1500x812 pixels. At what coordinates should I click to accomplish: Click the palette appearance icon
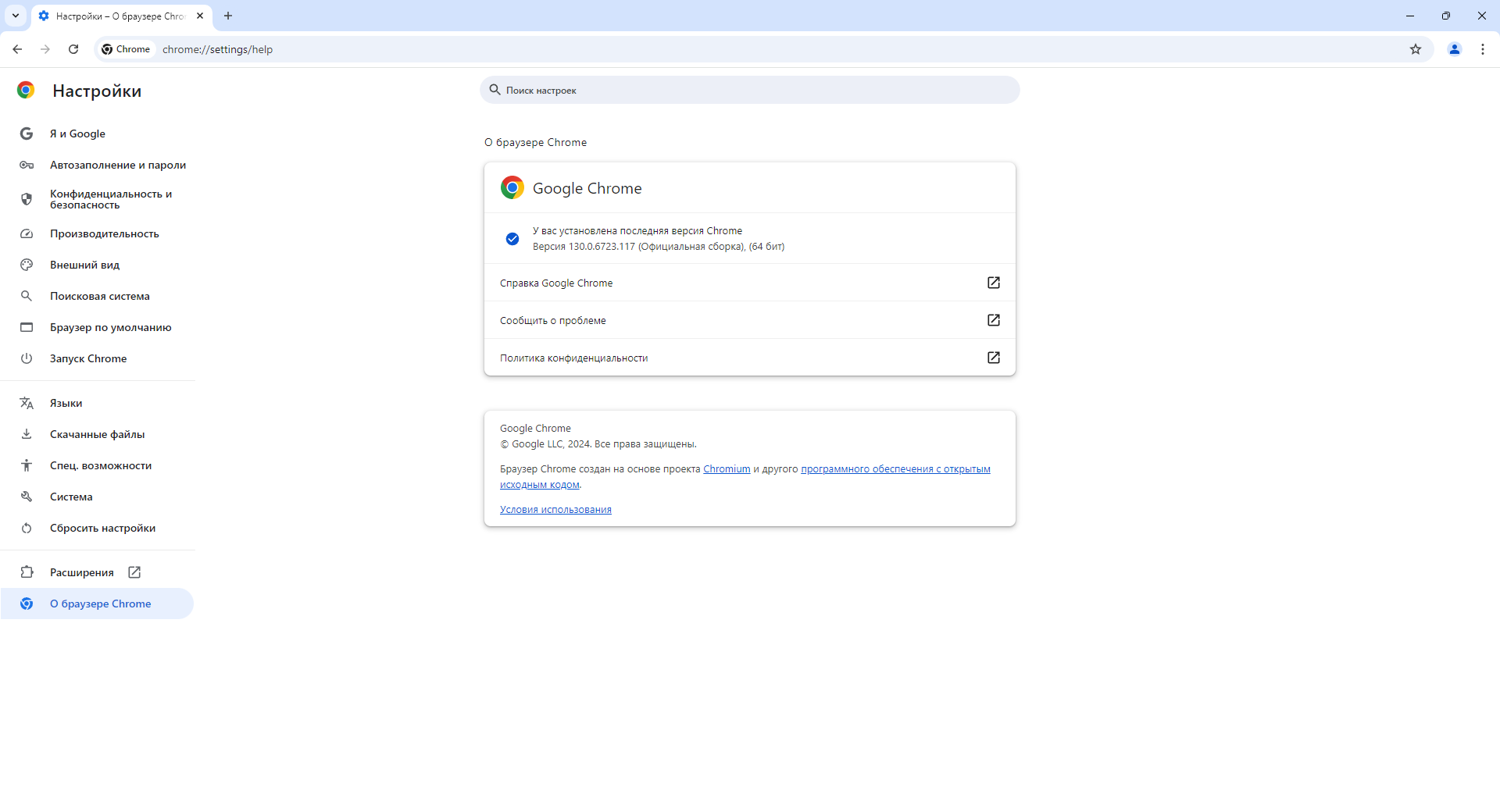click(x=27, y=265)
